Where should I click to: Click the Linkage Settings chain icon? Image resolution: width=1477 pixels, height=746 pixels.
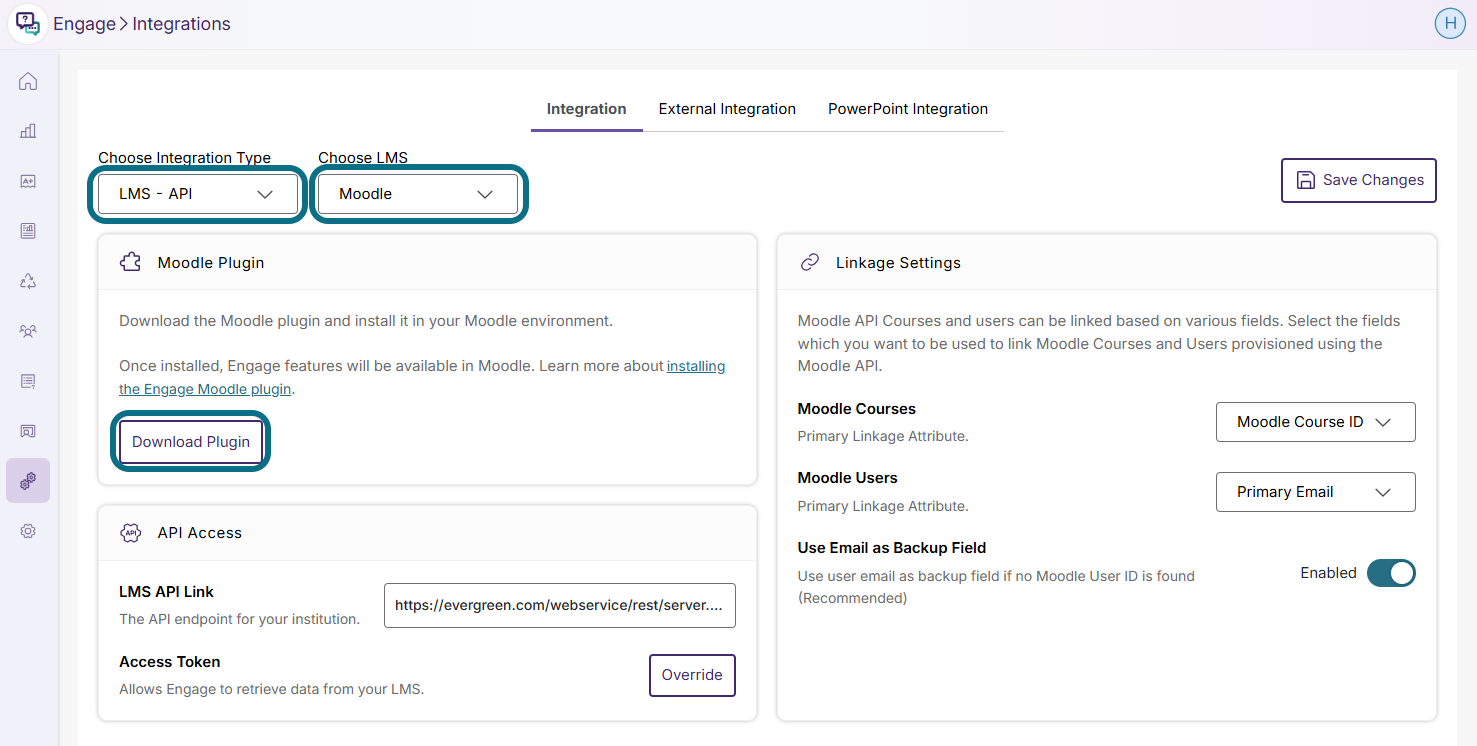[810, 262]
